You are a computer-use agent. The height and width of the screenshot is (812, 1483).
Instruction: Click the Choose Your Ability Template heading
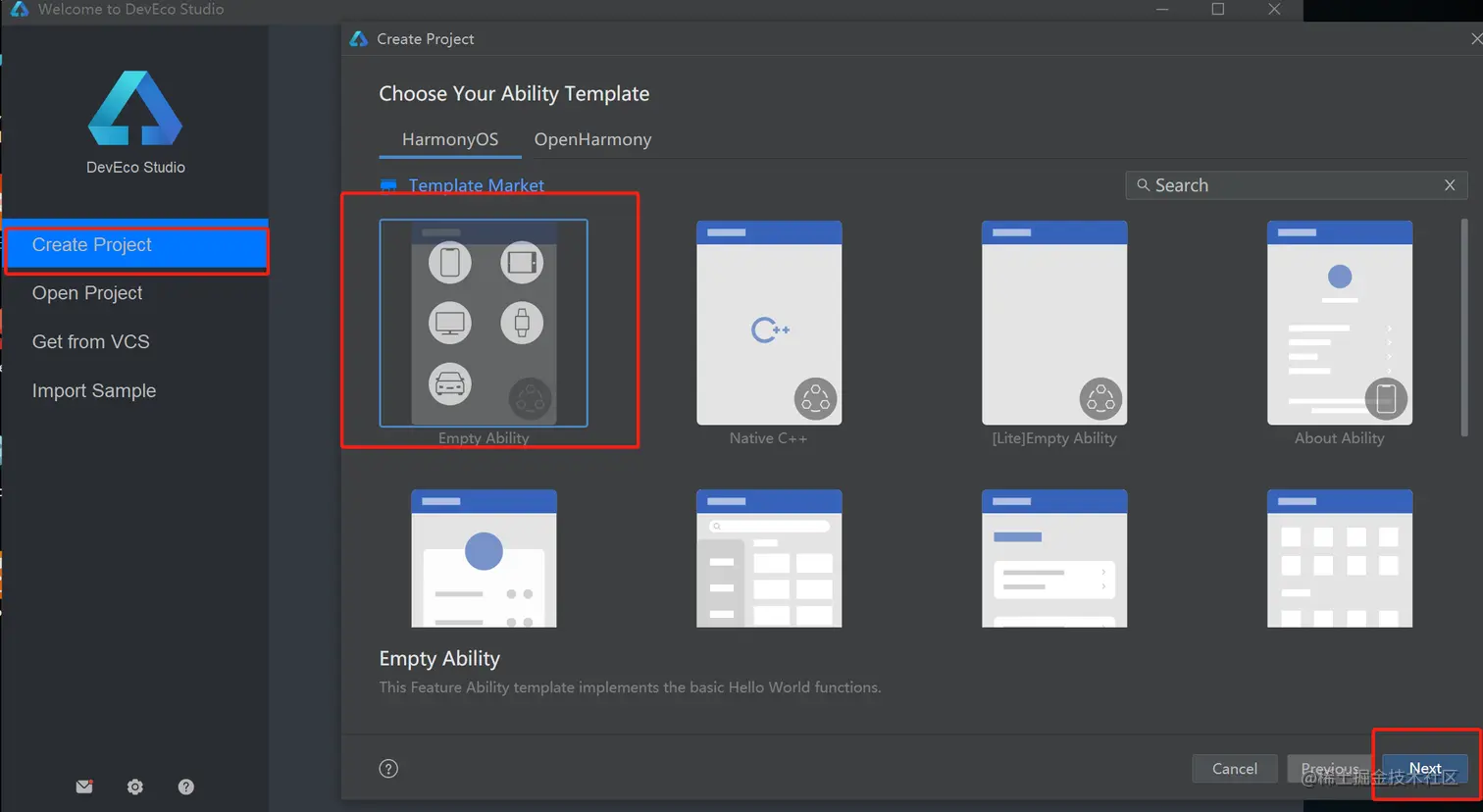(x=514, y=94)
